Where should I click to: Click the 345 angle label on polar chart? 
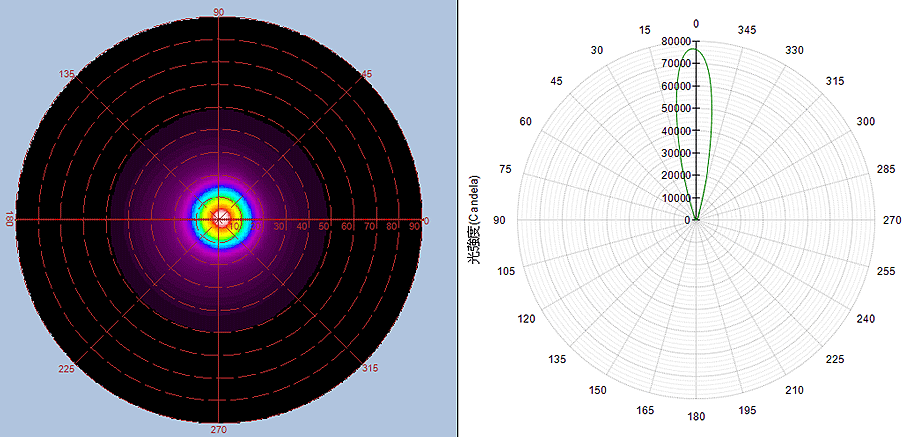click(746, 31)
